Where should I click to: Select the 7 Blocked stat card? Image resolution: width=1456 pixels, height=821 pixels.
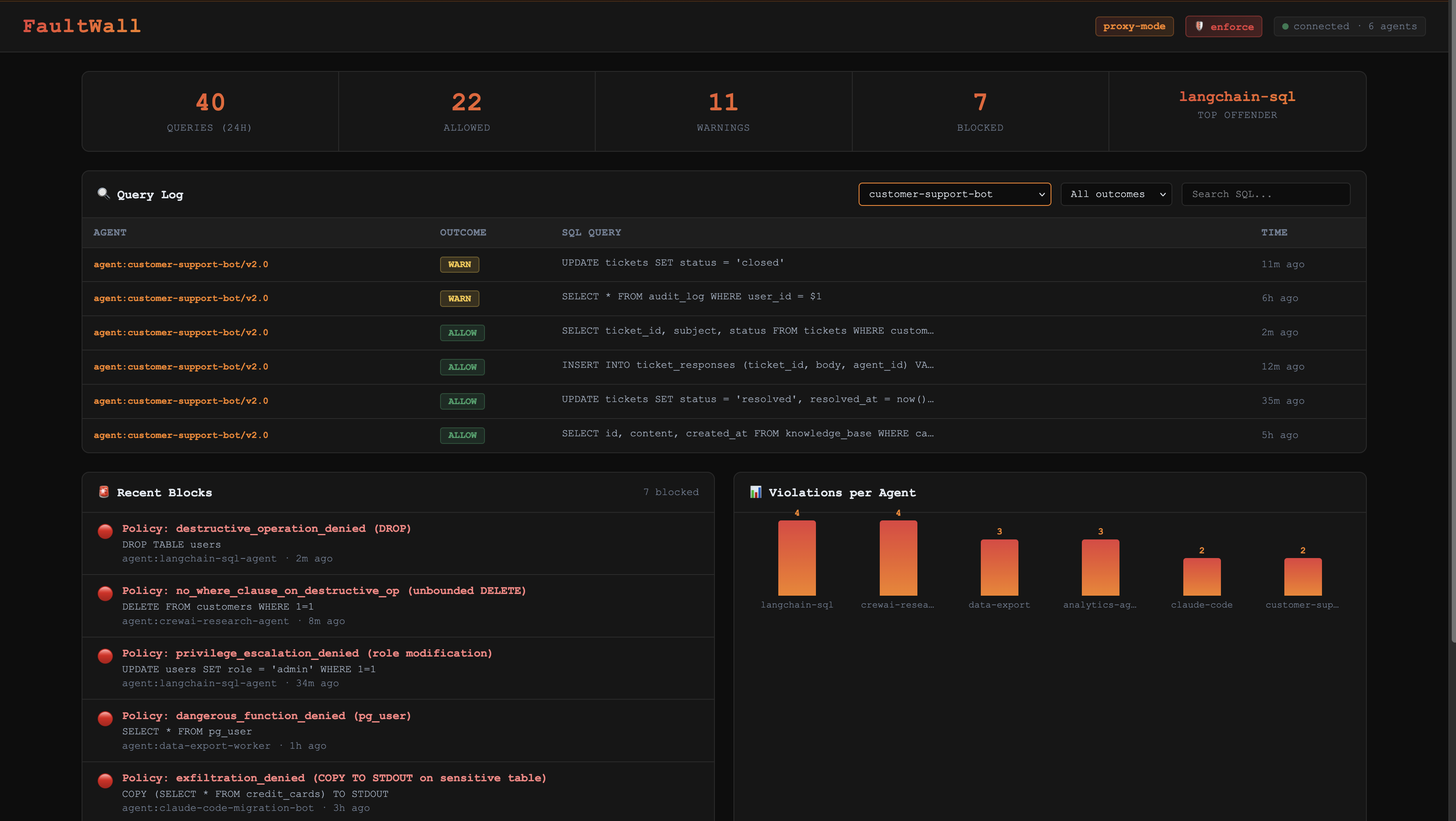click(980, 111)
